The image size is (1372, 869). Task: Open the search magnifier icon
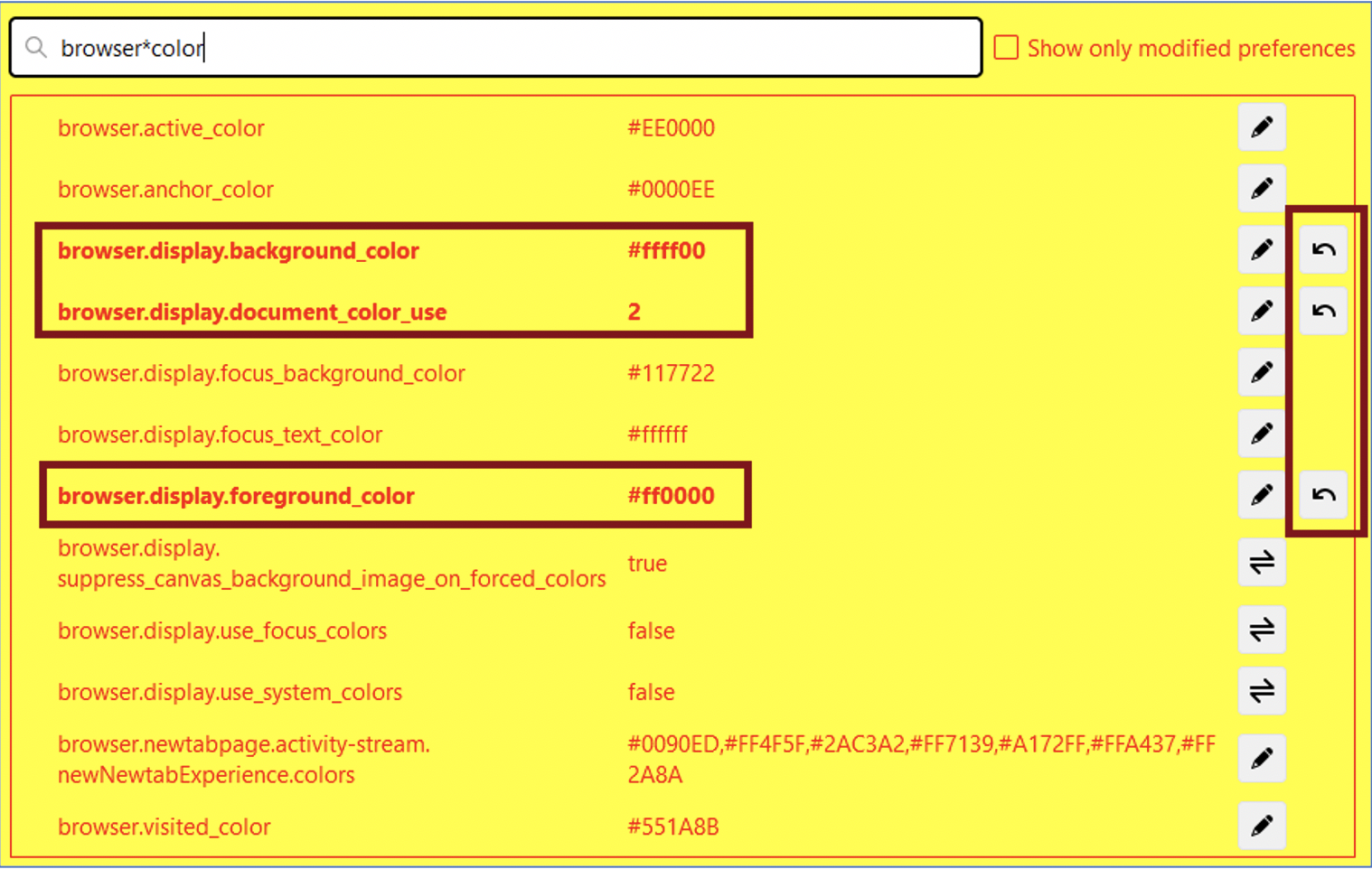[x=36, y=48]
